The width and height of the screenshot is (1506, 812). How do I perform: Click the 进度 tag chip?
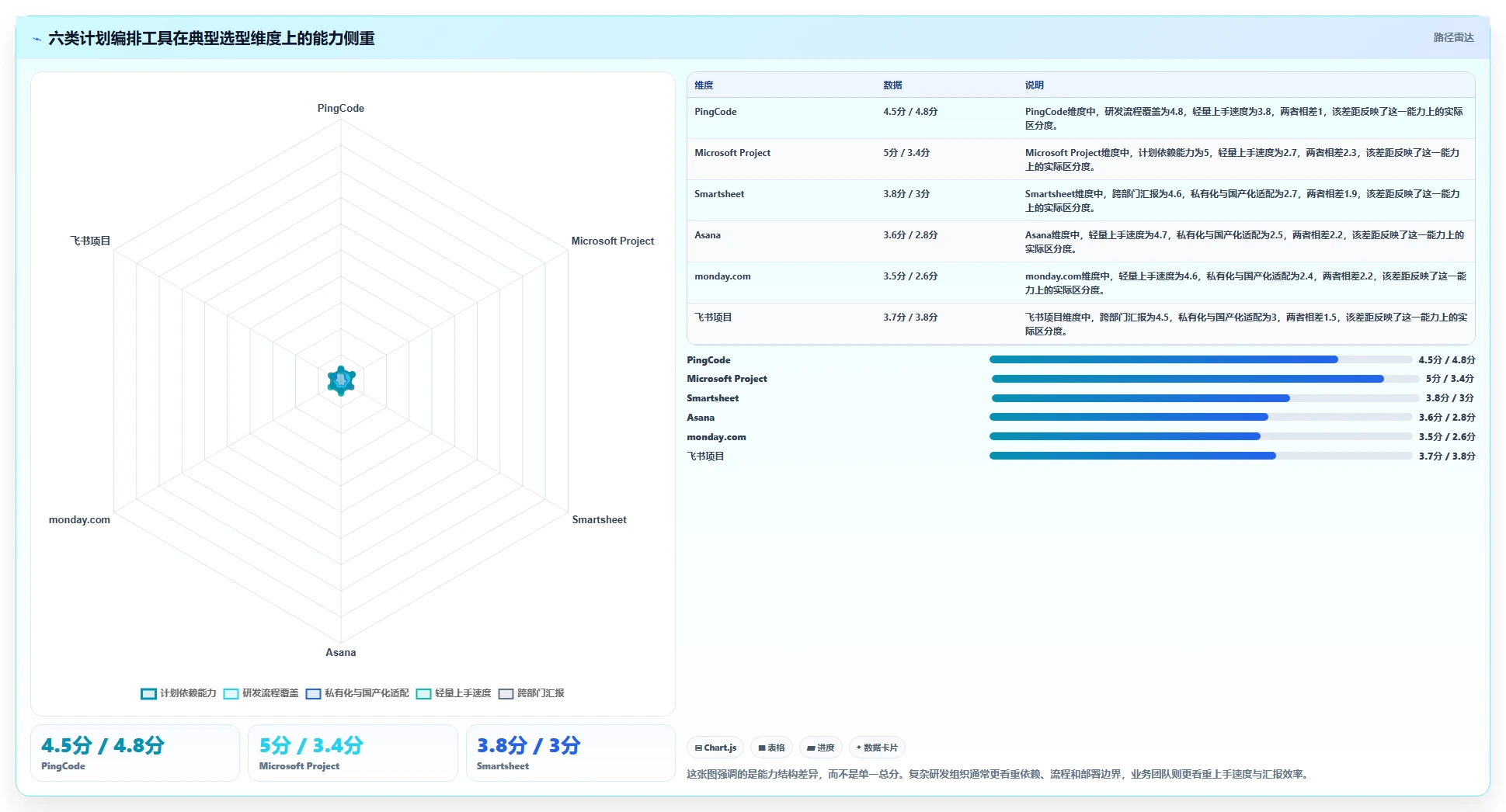pyautogui.click(x=820, y=748)
